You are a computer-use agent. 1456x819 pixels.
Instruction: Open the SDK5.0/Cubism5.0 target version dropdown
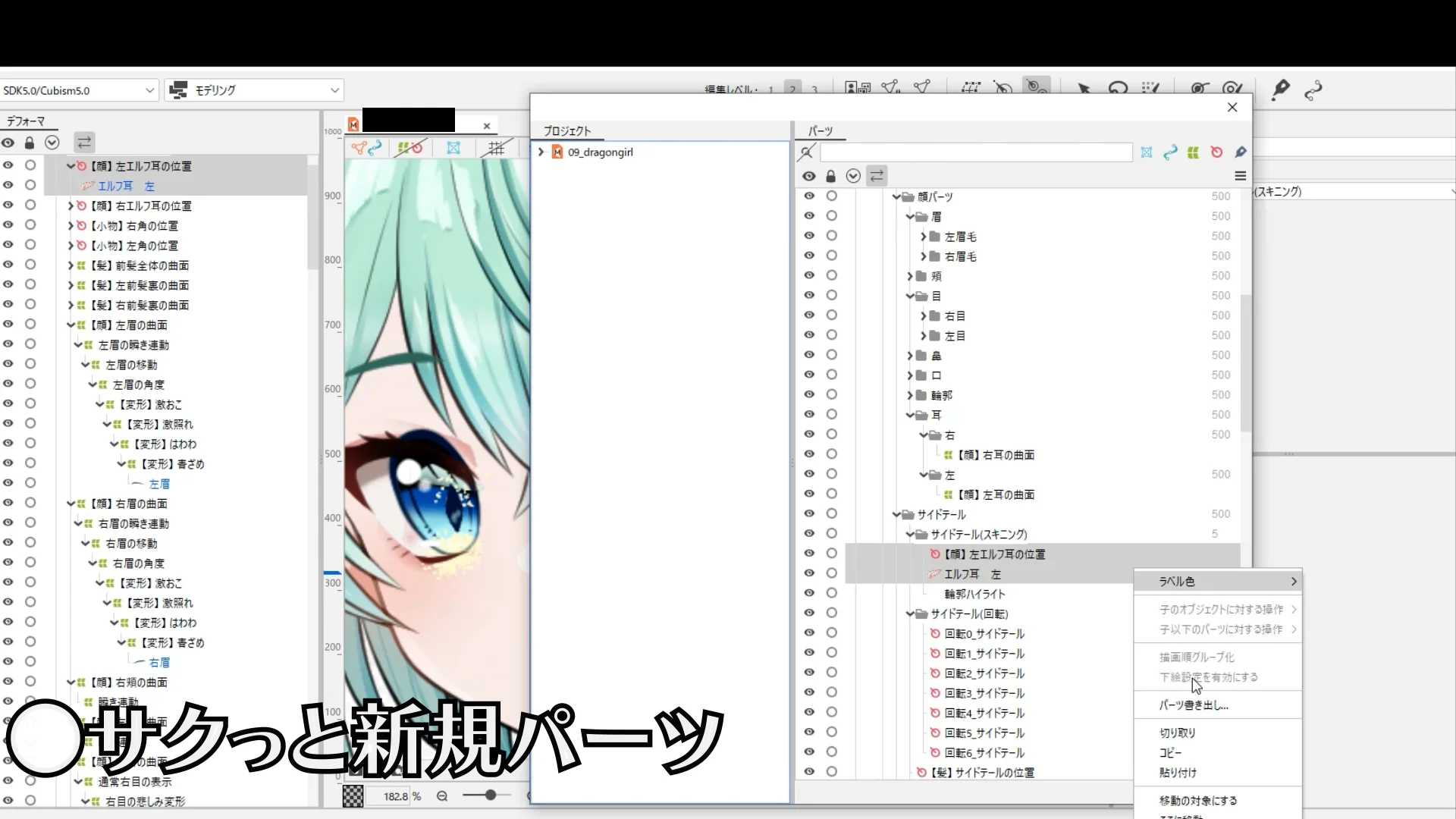[79, 90]
